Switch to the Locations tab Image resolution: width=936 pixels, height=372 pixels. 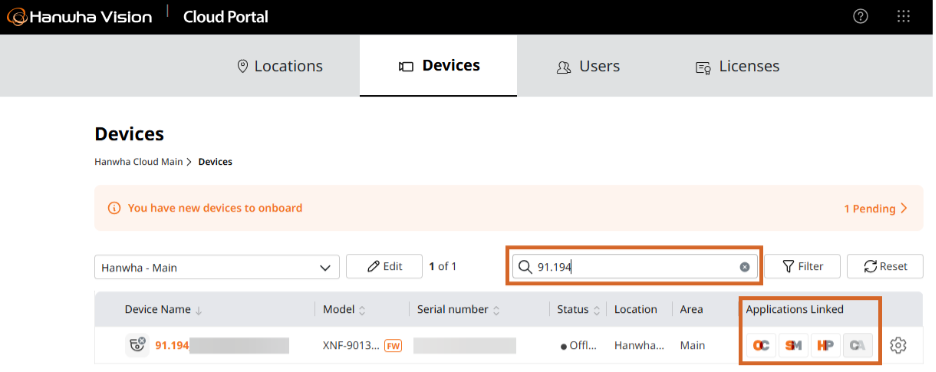(280, 66)
